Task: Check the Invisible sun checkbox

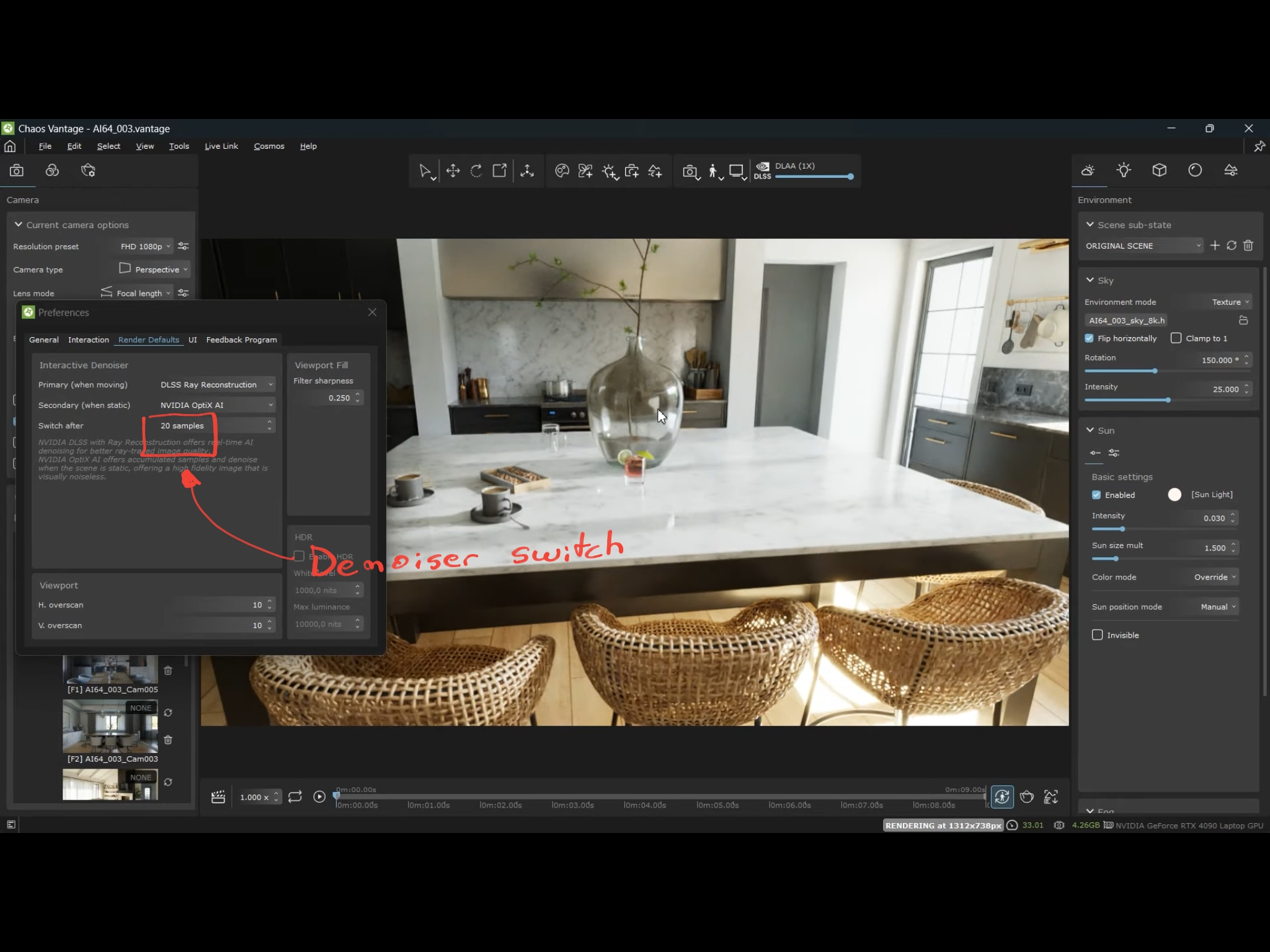Action: pyautogui.click(x=1097, y=635)
